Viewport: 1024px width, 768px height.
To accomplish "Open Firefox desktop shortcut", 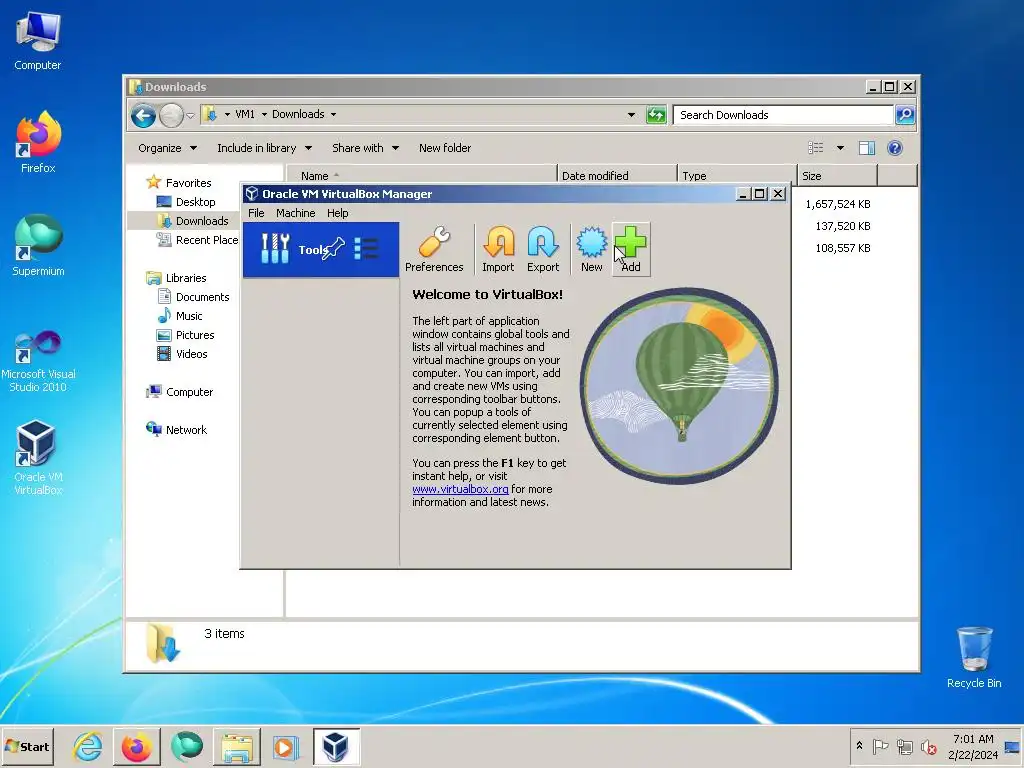I will point(38,142).
